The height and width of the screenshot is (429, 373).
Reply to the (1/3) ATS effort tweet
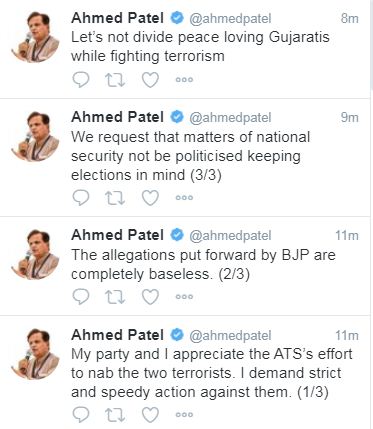81,415
